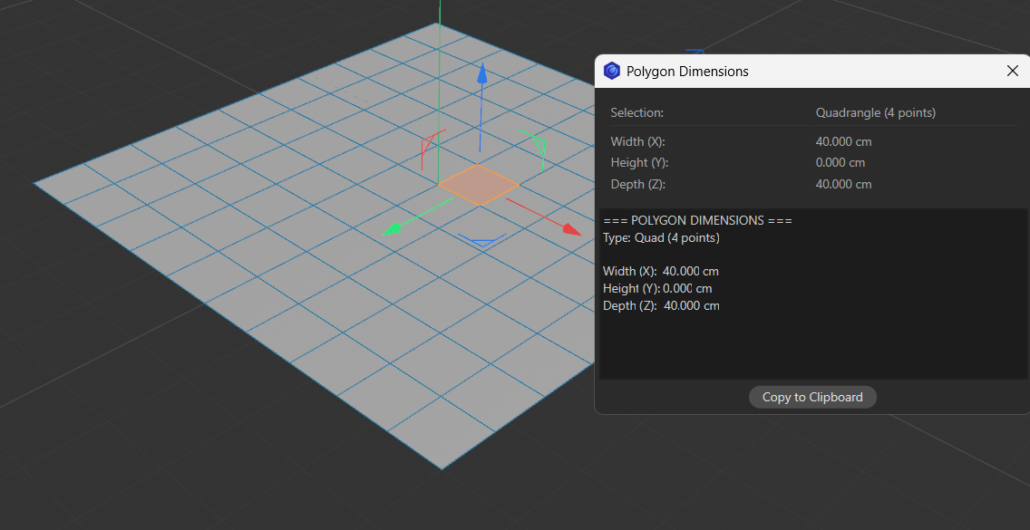Image resolution: width=1030 pixels, height=530 pixels.
Task: Click the Polygon Dimensions title bar text
Action: coord(687,71)
